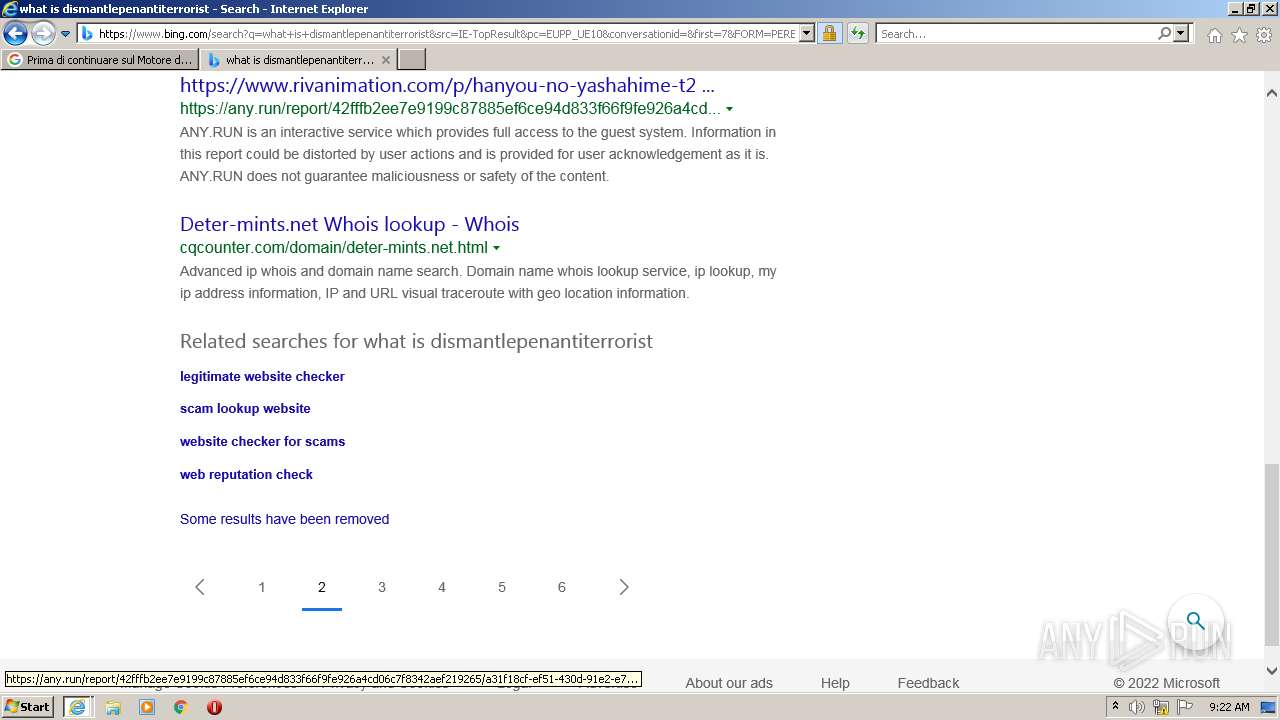Click the Bing URL in address bar
Image resolution: width=1280 pixels, height=720 pixels.
(x=447, y=34)
